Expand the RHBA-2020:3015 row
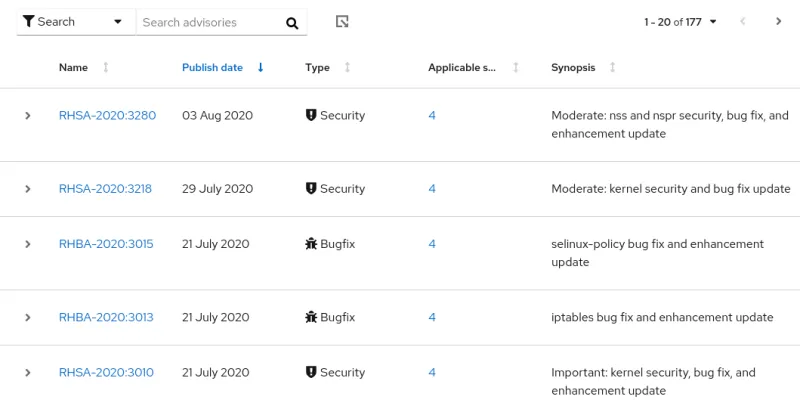This screenshot has width=800, height=412. pos(28,244)
